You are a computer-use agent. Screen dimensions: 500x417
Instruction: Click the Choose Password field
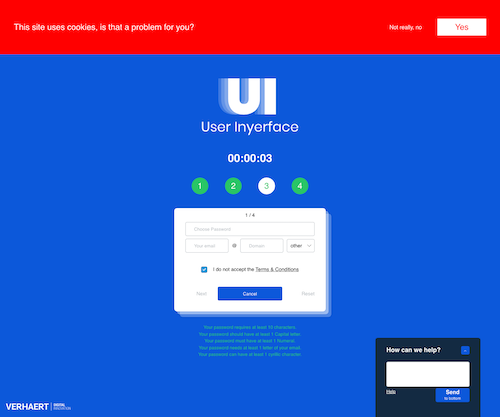250,229
